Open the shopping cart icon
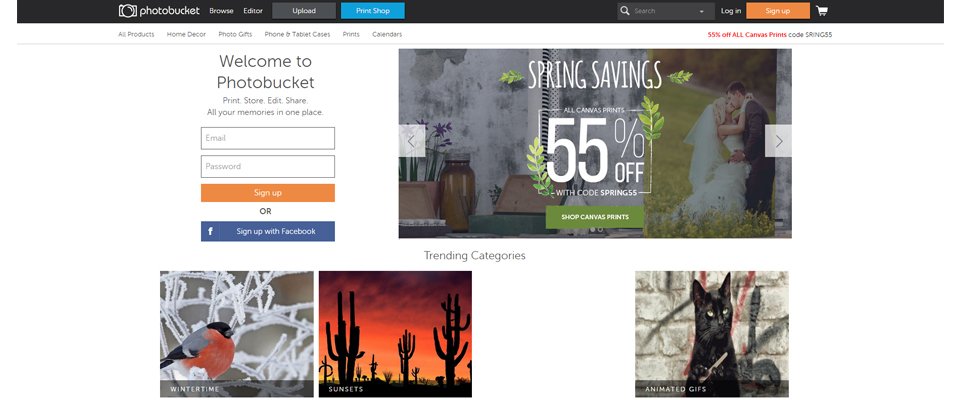 [x=822, y=11]
